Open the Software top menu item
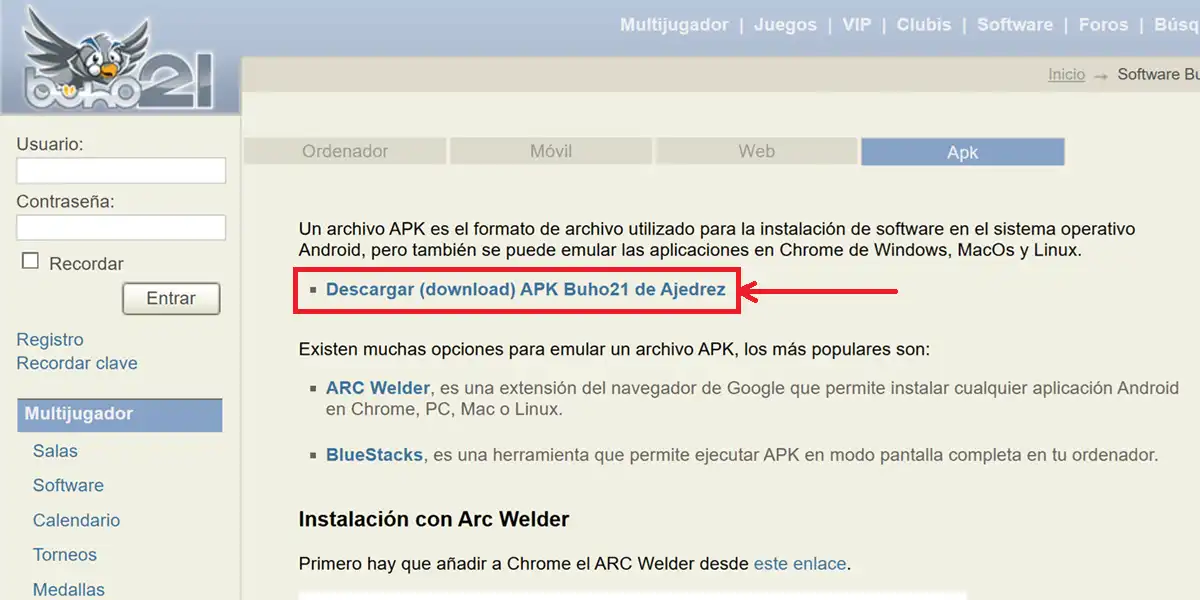 coord(1015,25)
